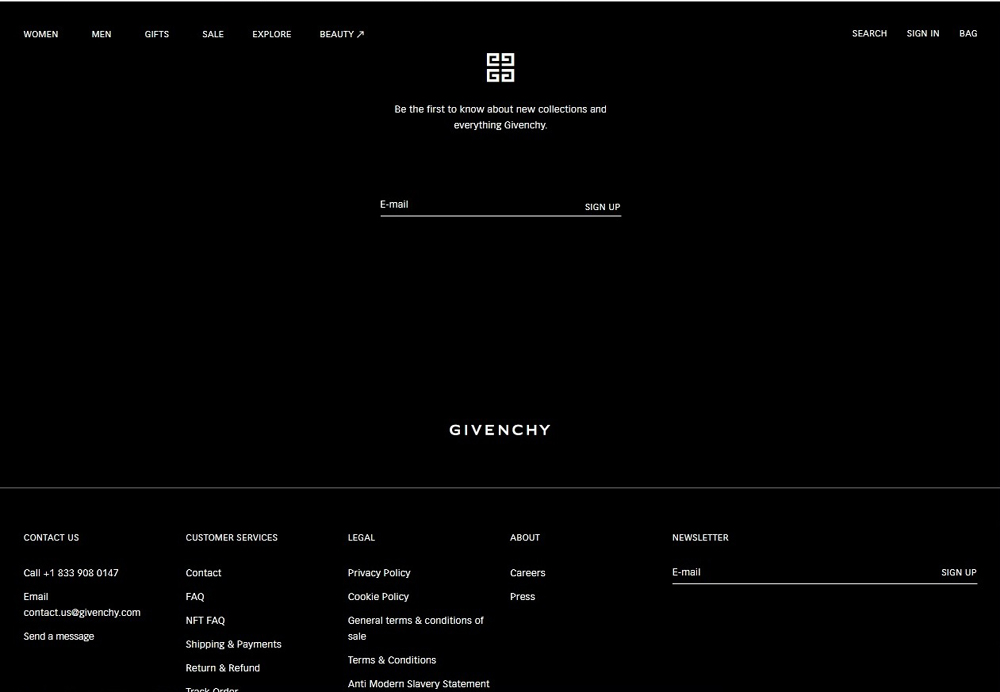This screenshot has height=692, width=1000.
Task: Click the GIVENCHY wordmark logo
Action: (x=499, y=429)
